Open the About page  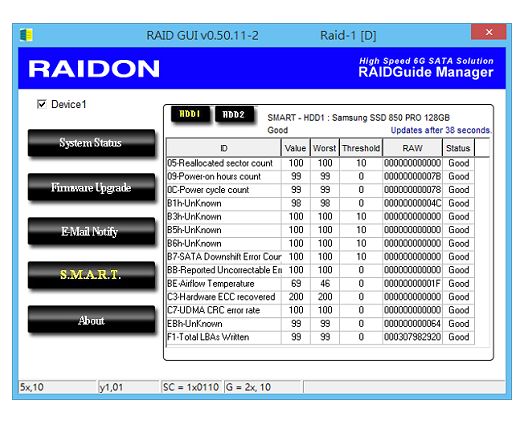[x=91, y=319]
